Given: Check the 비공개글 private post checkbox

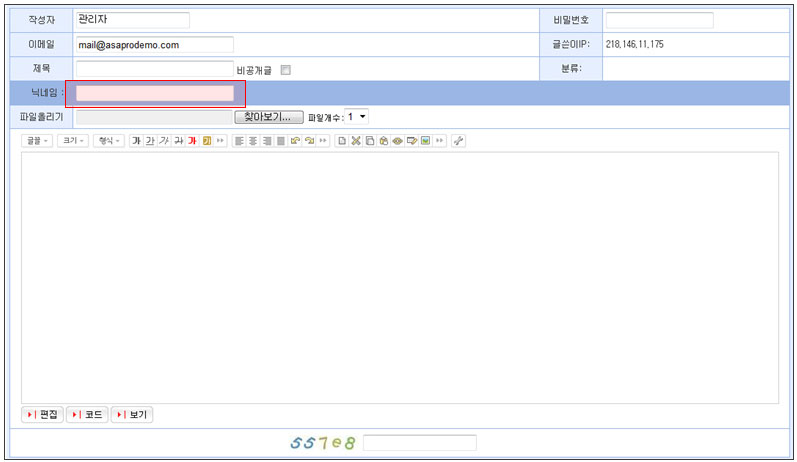Looking at the screenshot, I should 286,70.
